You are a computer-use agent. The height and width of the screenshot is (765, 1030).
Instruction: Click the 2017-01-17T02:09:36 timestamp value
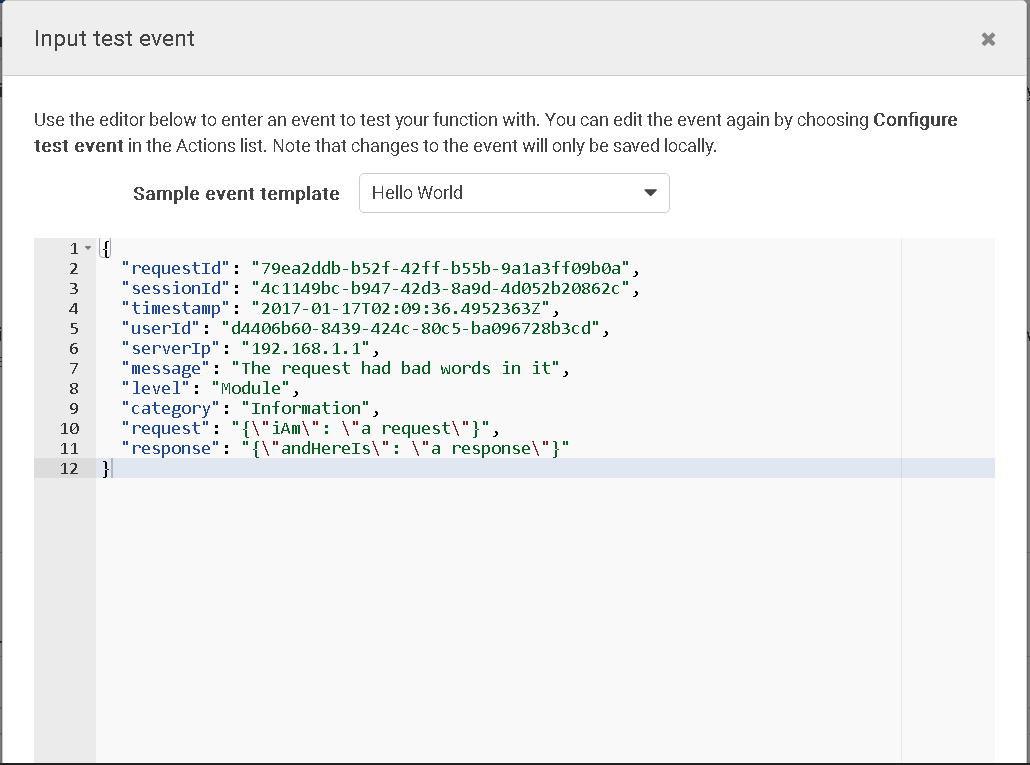click(401, 309)
